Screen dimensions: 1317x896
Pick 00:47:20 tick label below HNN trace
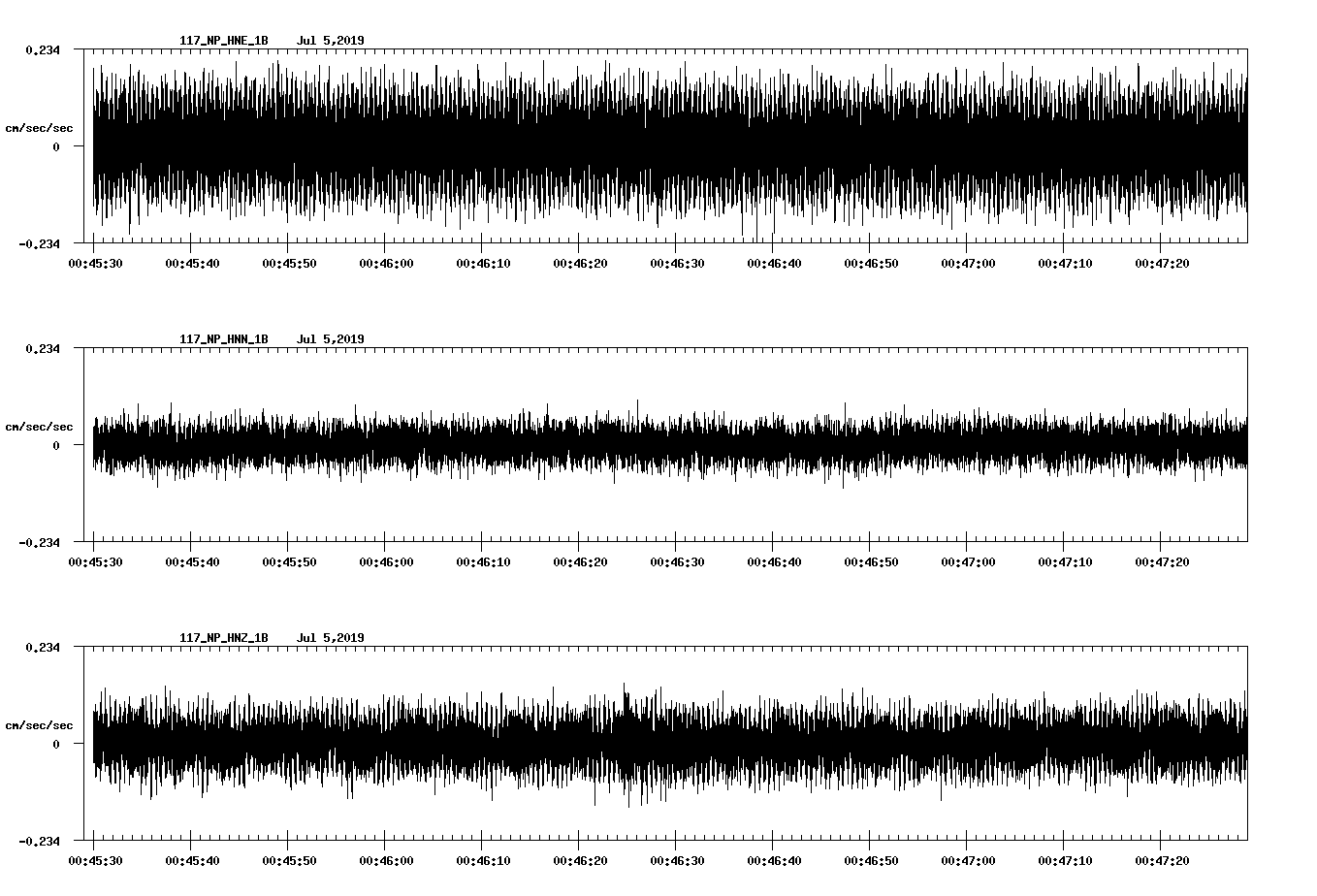[x=1162, y=561]
